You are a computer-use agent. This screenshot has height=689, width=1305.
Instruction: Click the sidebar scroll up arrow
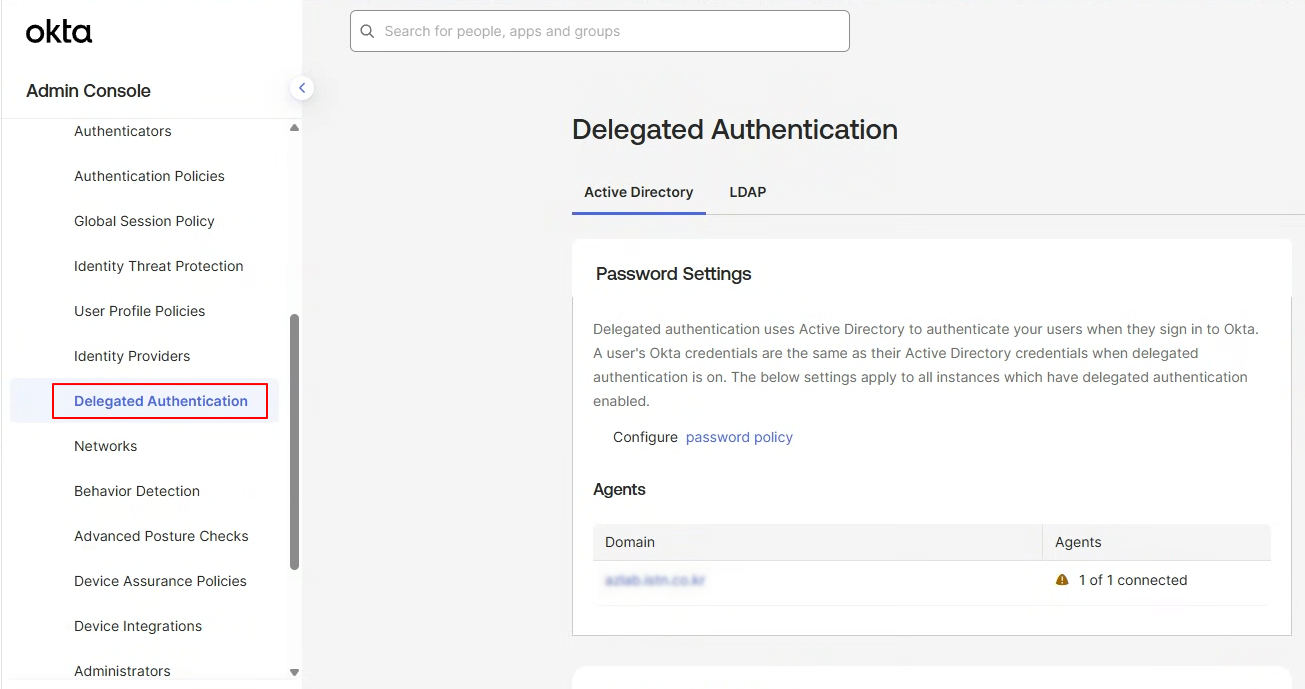click(x=294, y=128)
